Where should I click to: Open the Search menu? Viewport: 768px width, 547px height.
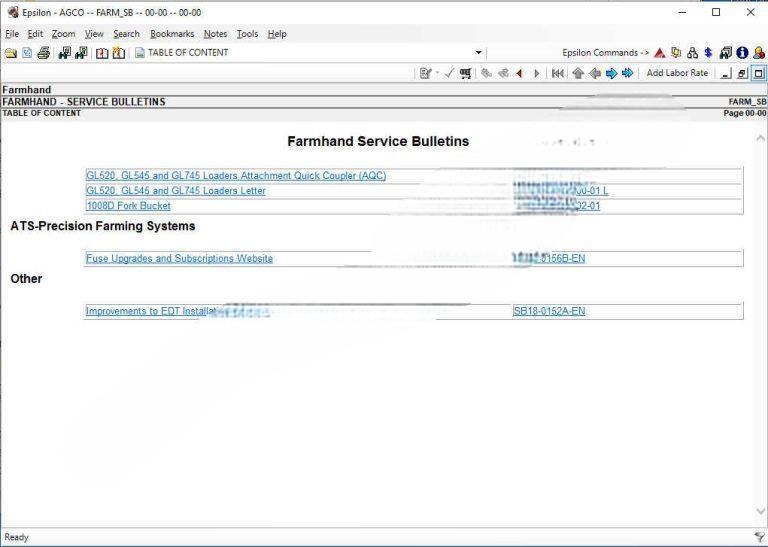(126, 34)
